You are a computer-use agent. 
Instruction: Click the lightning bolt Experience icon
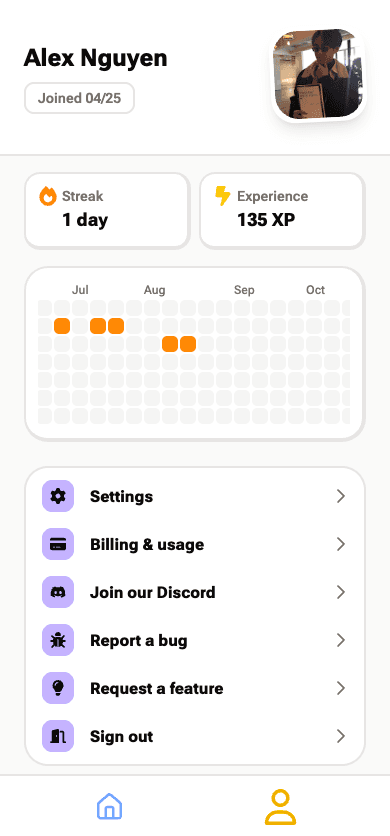coord(222,196)
